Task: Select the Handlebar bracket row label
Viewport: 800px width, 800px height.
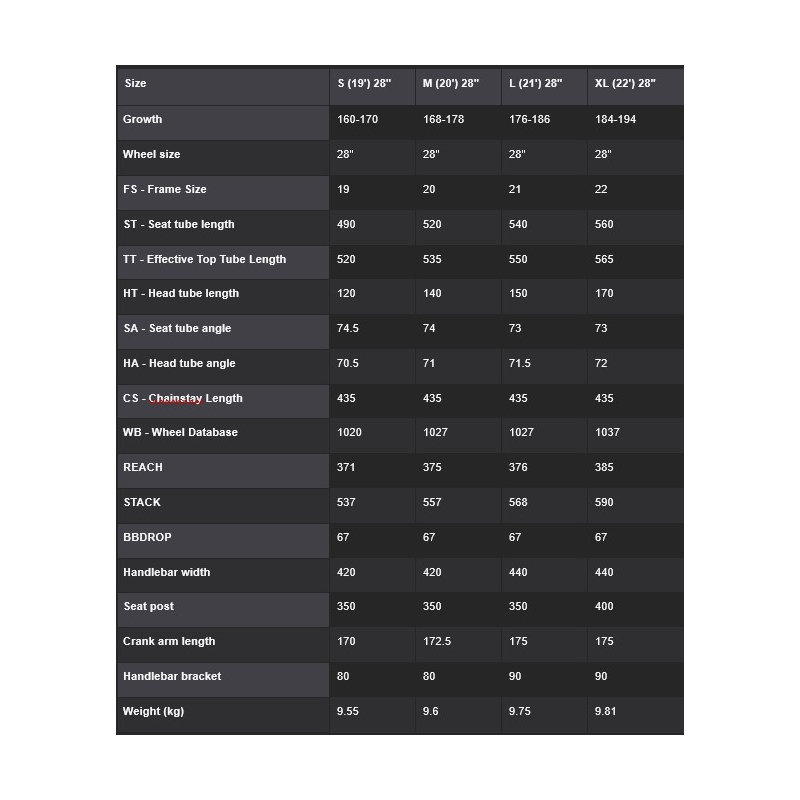Action: click(172, 676)
